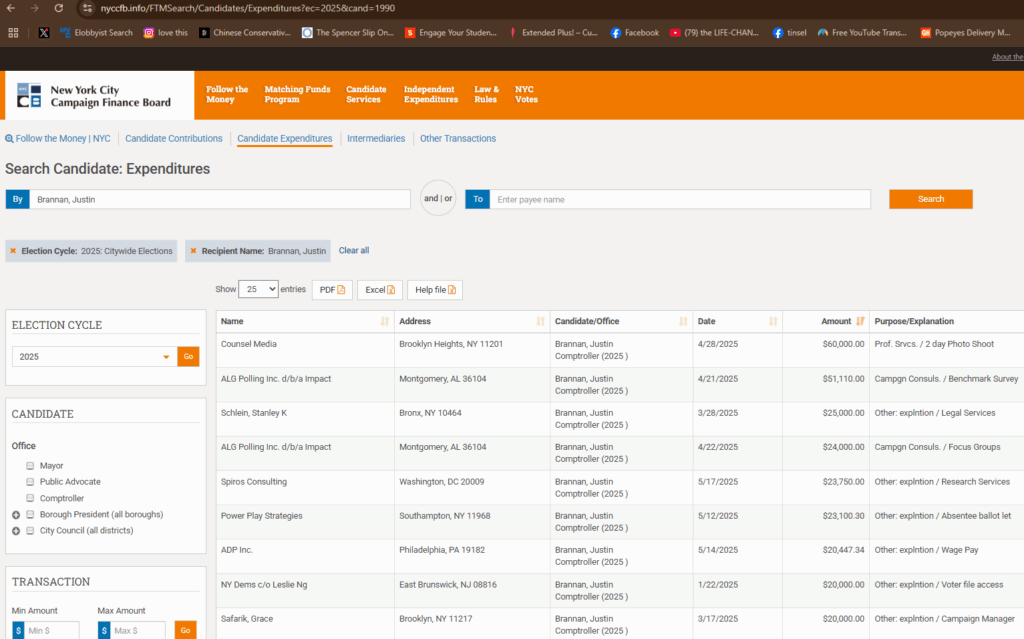Open the tinsel bookmark
The image size is (1024, 639).
click(x=790, y=33)
